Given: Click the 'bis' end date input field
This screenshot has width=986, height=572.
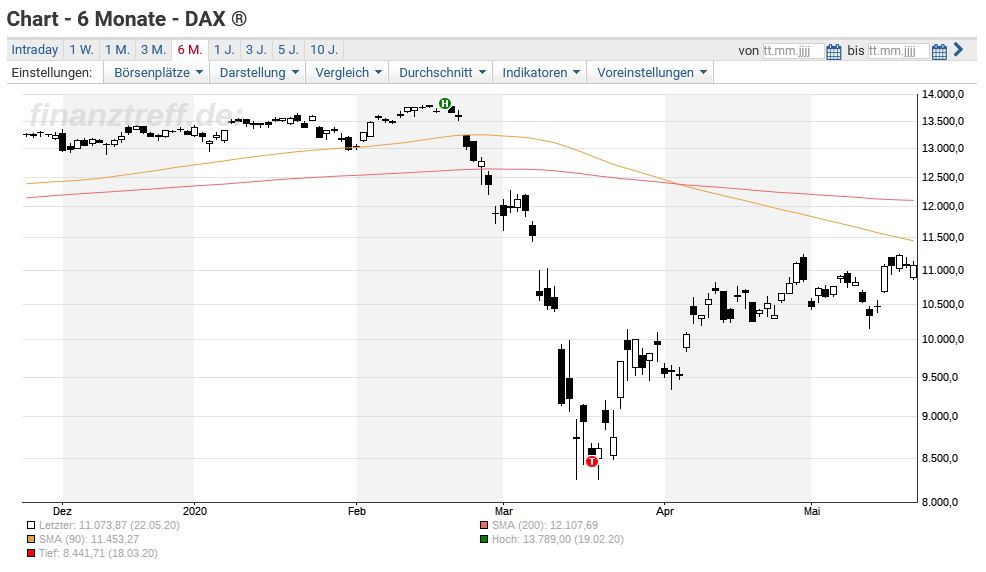Looking at the screenshot, I should coord(898,51).
